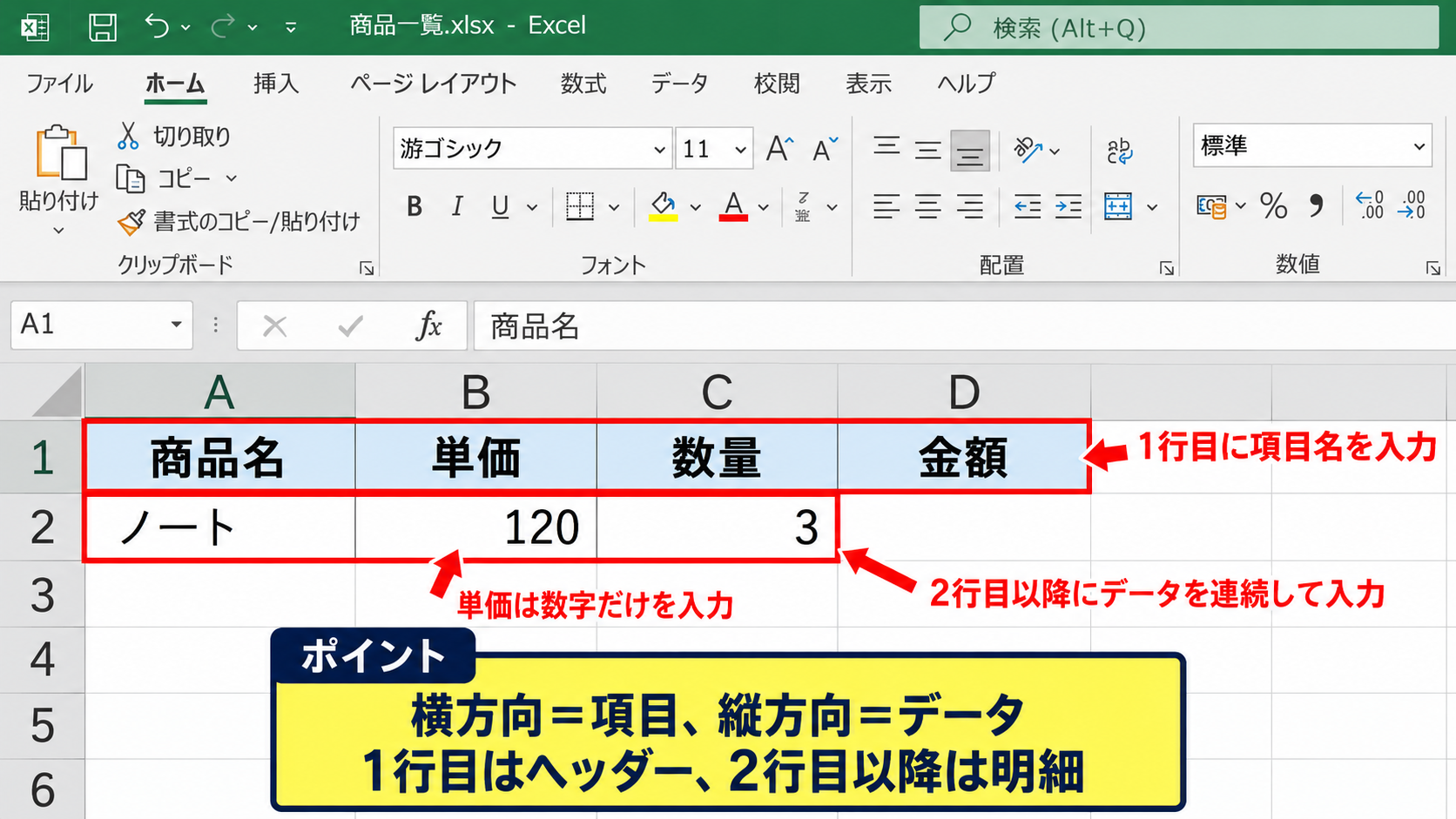Viewport: 1456px width, 819px height.
Task: Click the Decrease Indent icon
Action: 1028,206
